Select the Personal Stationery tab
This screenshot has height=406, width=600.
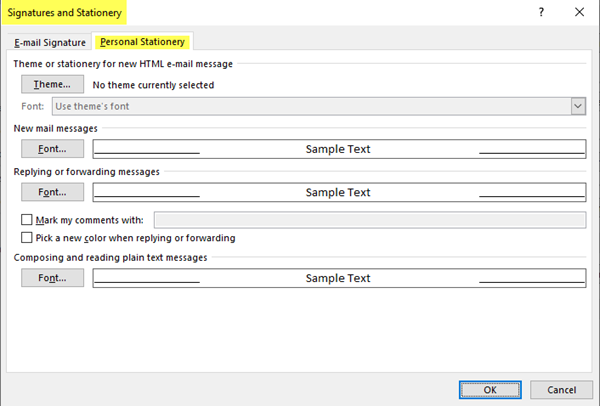coord(142,42)
